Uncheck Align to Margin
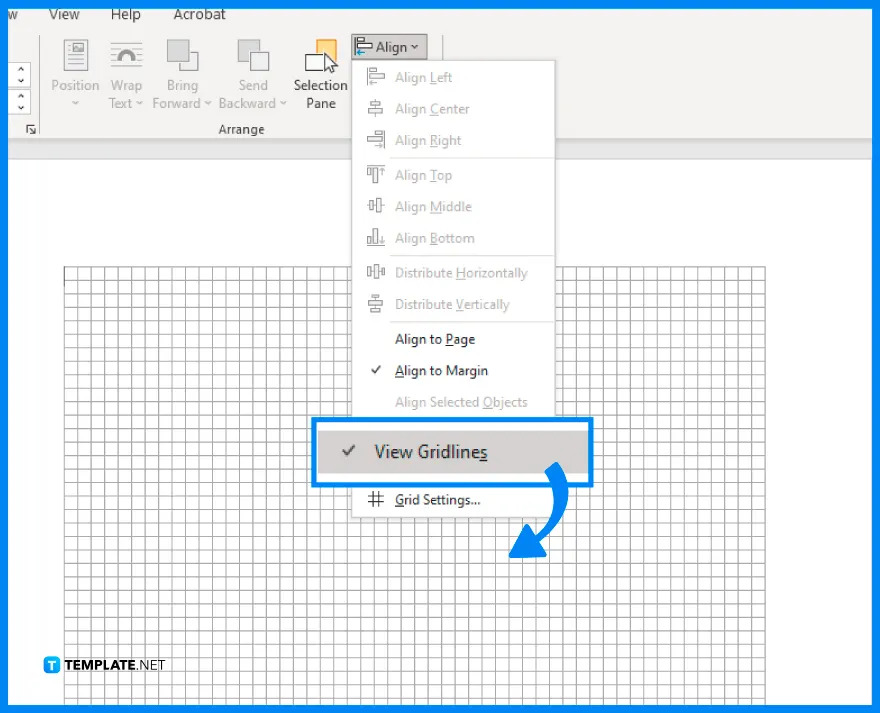This screenshot has height=713, width=880. [x=441, y=370]
